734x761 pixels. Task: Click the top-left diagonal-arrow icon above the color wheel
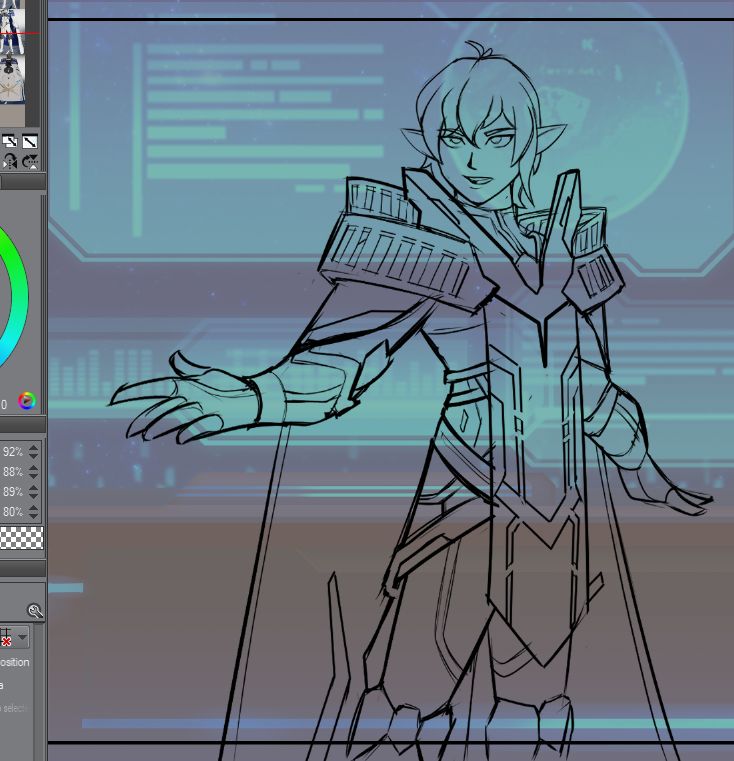click(x=10, y=142)
